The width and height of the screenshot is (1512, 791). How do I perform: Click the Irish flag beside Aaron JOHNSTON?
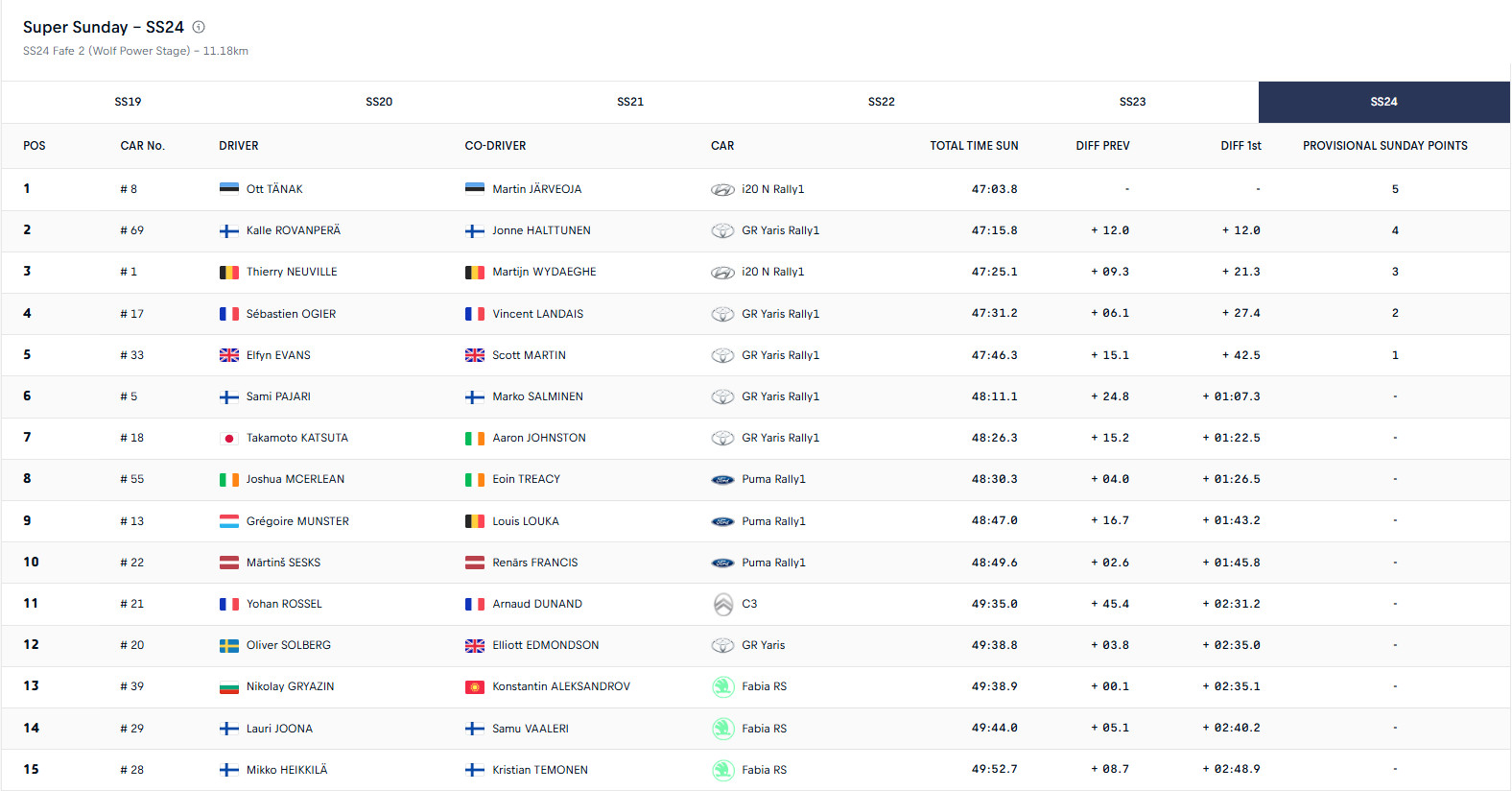pos(475,438)
